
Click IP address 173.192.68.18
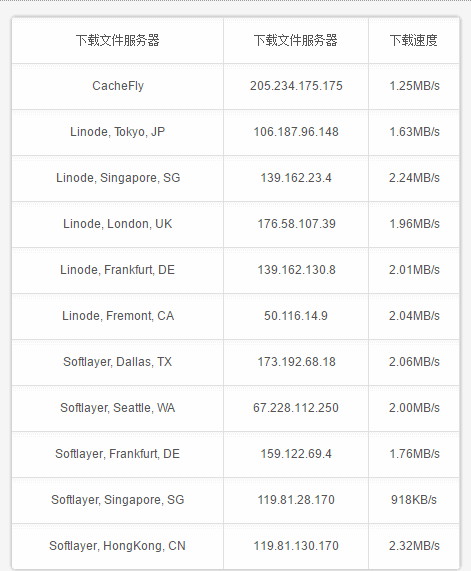[296, 362]
